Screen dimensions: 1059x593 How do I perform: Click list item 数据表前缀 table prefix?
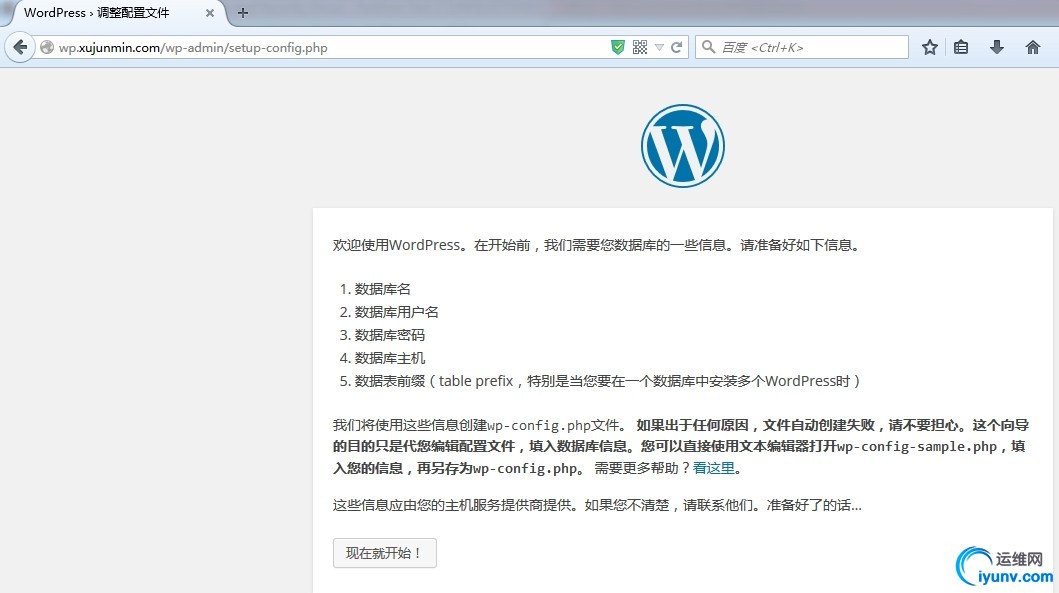607,381
